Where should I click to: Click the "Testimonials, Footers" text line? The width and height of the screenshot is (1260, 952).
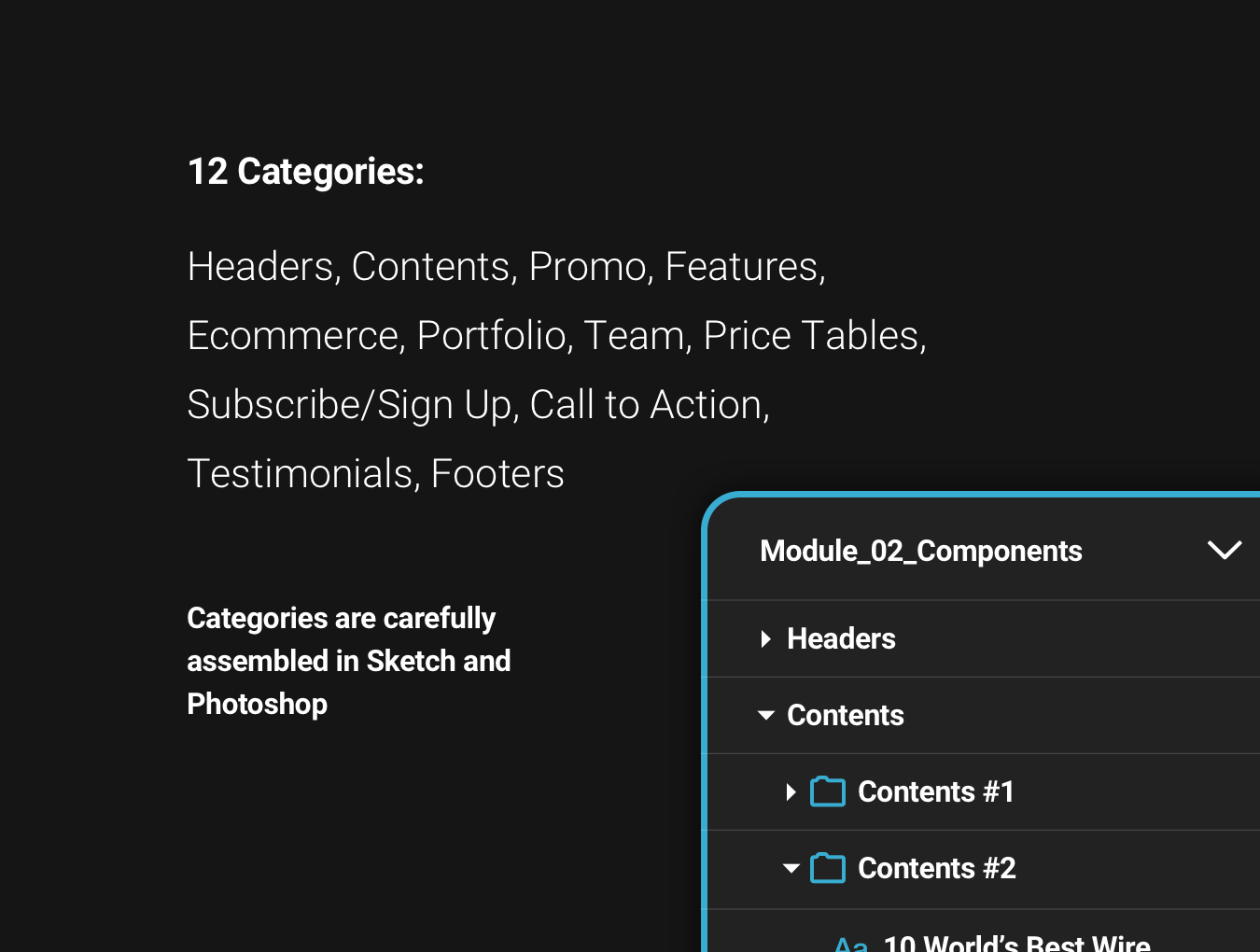(x=375, y=474)
